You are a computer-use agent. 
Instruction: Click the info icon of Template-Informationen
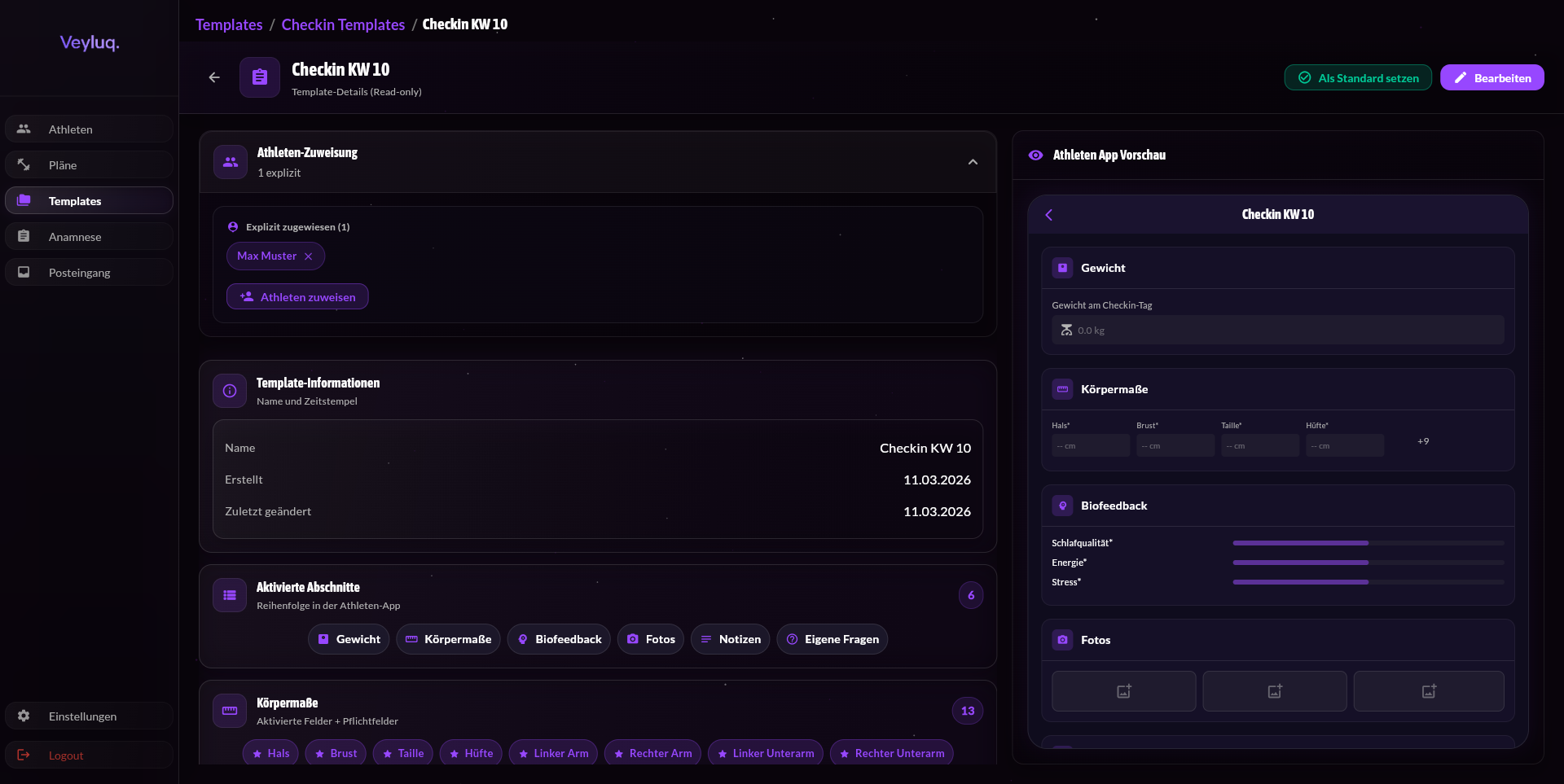coord(230,391)
